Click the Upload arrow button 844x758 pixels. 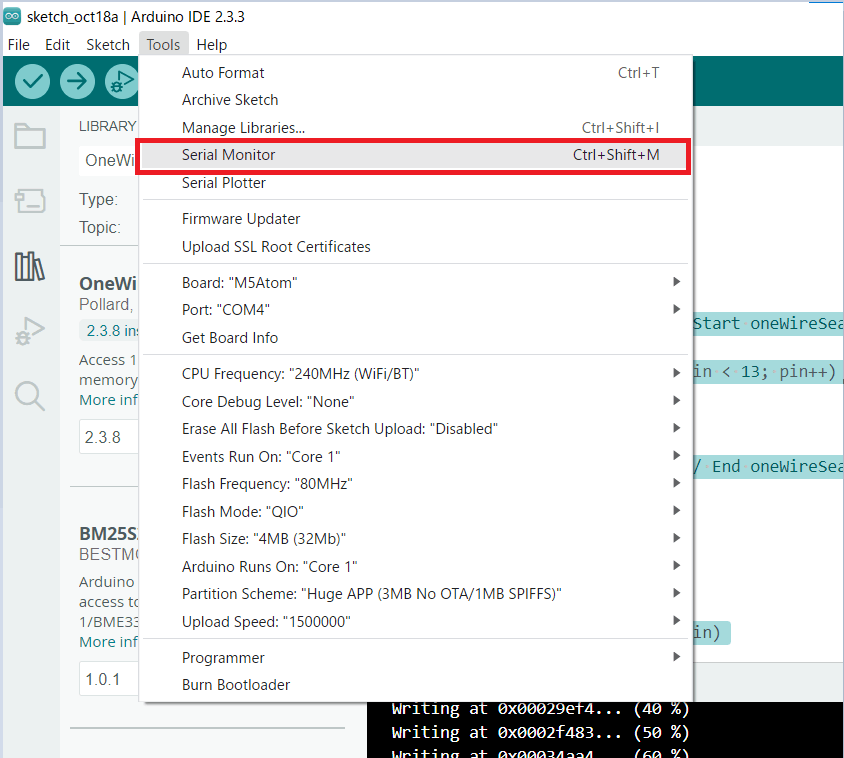tap(78, 81)
